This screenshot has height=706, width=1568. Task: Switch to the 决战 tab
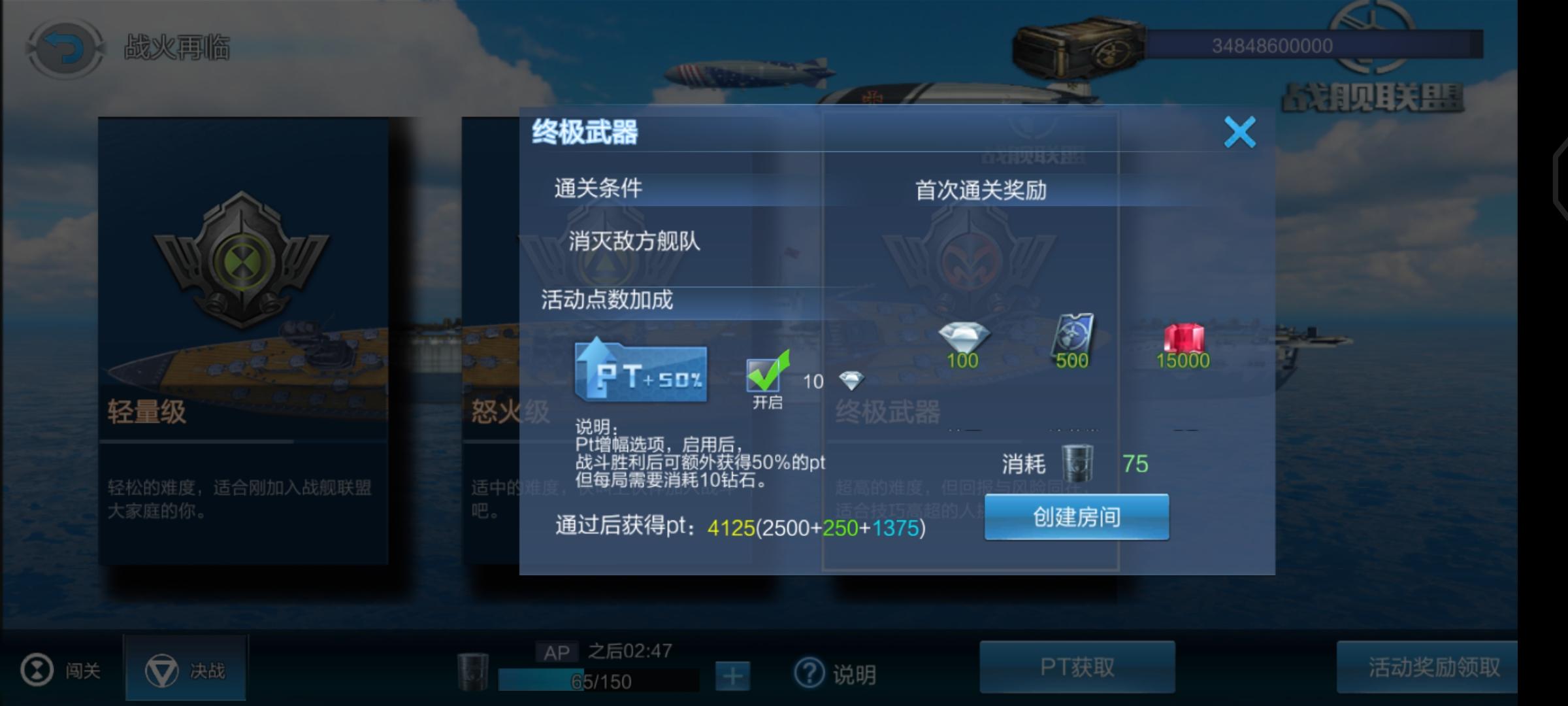186,670
